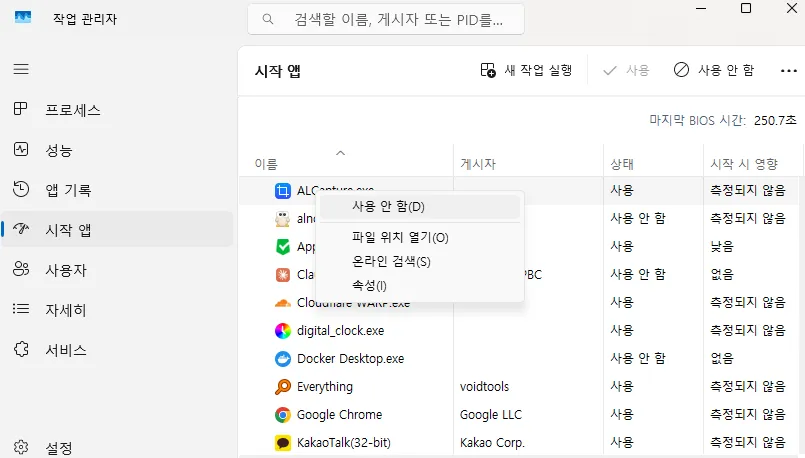
Task: Open 앱 기록 history icon
Action: [21, 189]
